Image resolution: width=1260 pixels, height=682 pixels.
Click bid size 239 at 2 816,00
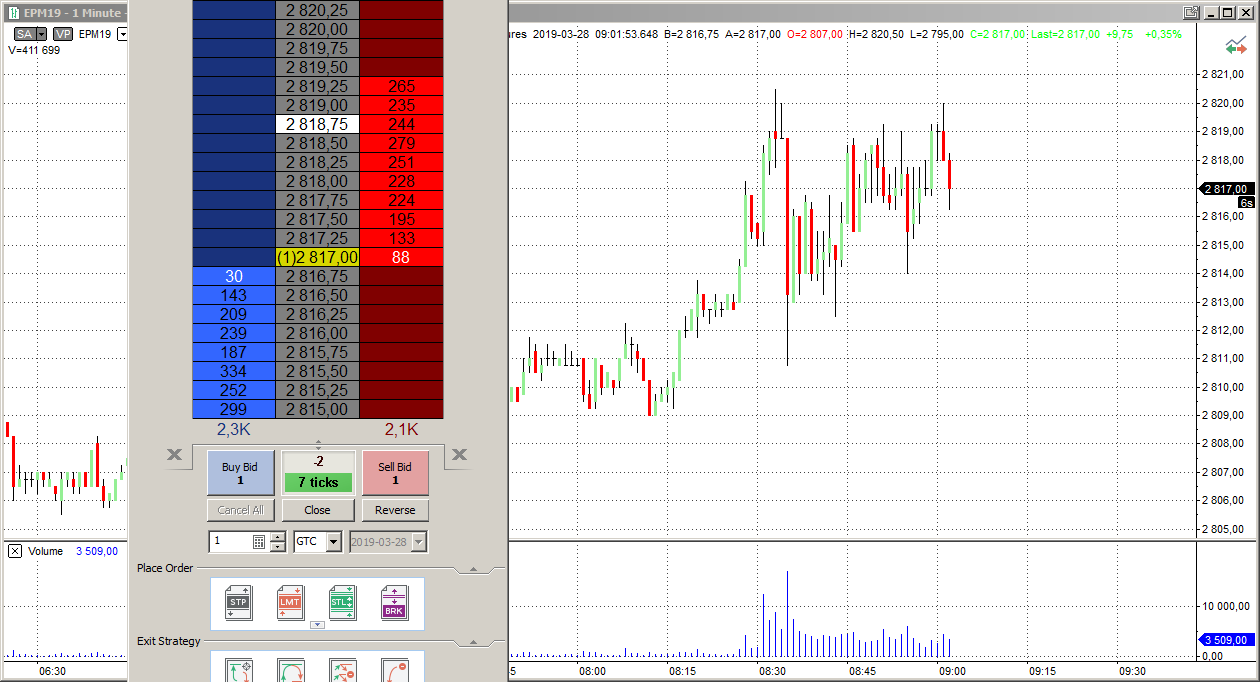234,333
